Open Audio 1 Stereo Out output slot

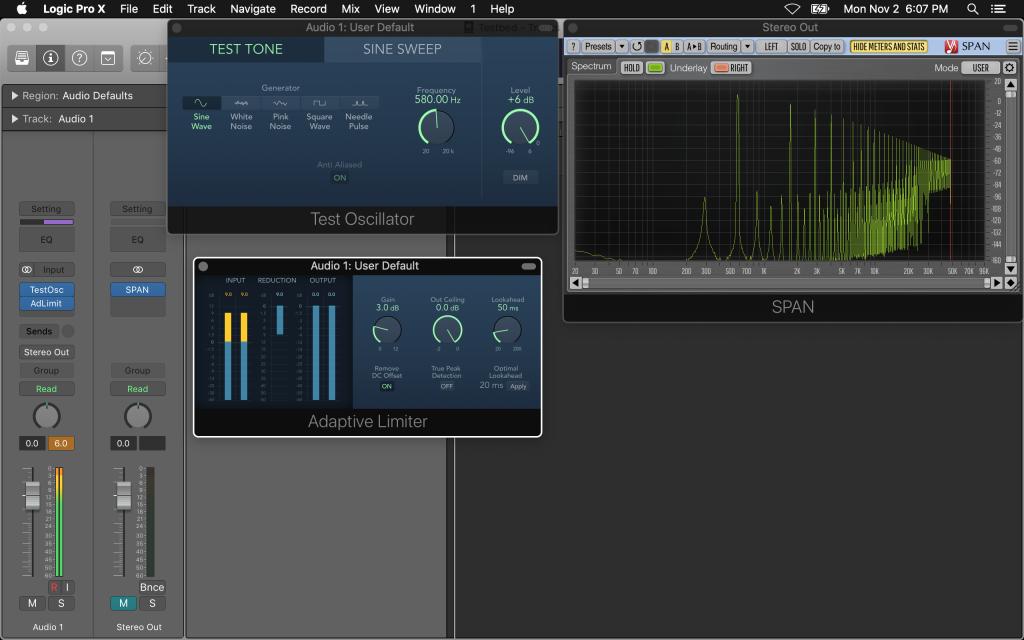[46, 352]
